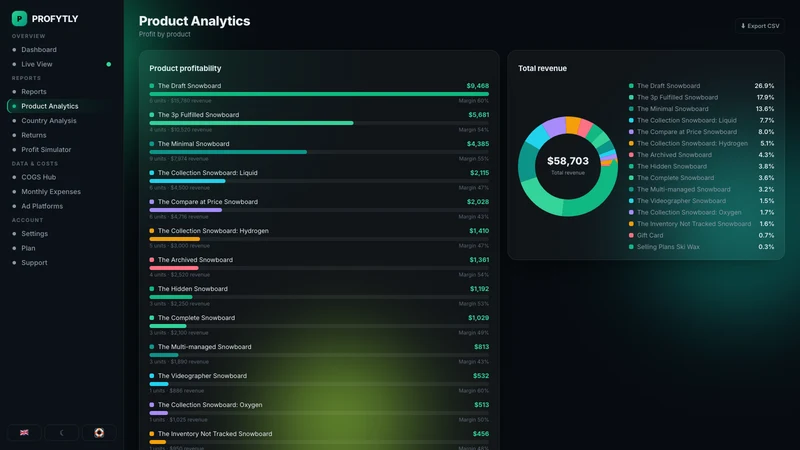
Task: Click The Complete Snowboard legend entry
Action: tap(702, 178)
